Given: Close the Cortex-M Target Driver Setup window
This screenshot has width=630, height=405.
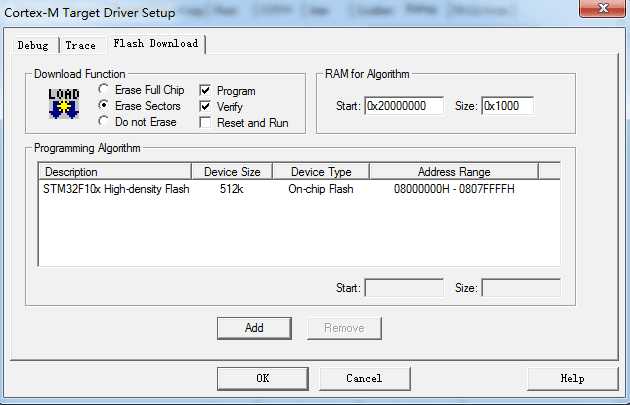Looking at the screenshot, I should tap(602, 8).
